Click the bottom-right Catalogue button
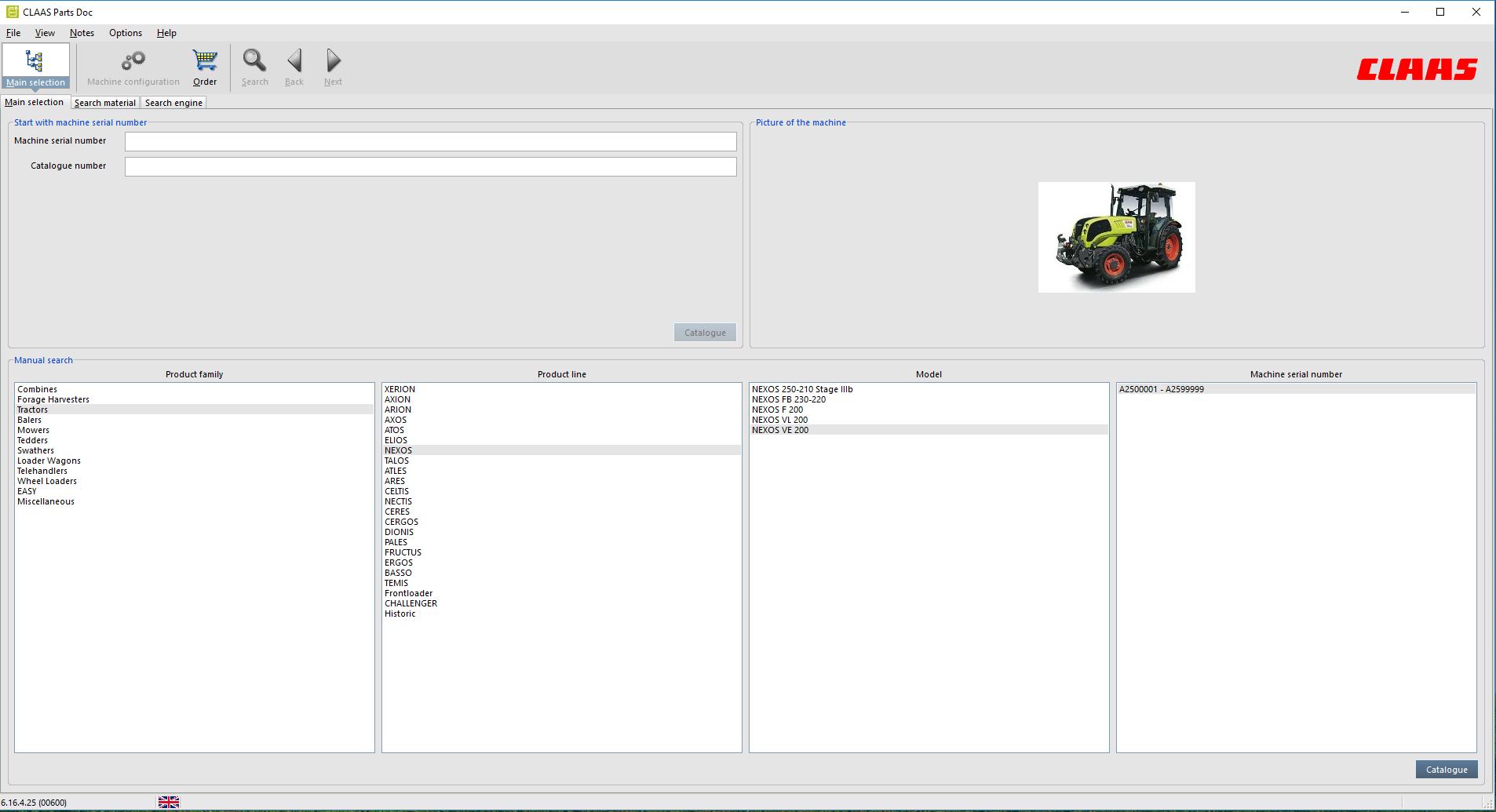Viewport: 1496px width, 812px height. 1446,770
